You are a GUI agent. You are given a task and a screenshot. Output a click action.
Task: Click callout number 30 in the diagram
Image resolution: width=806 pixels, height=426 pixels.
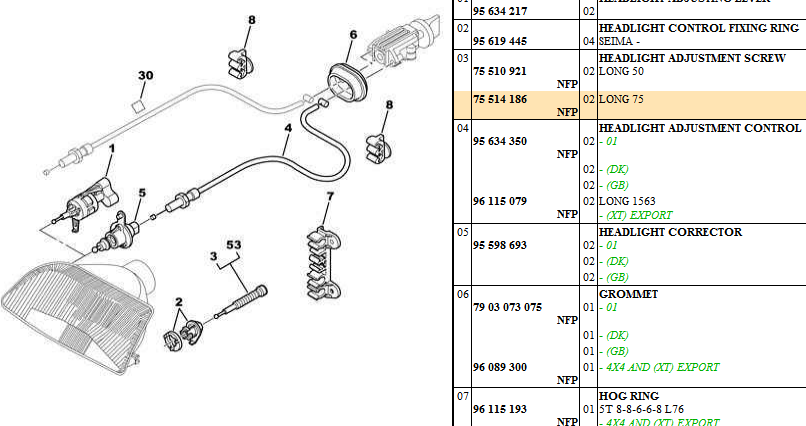(x=146, y=75)
